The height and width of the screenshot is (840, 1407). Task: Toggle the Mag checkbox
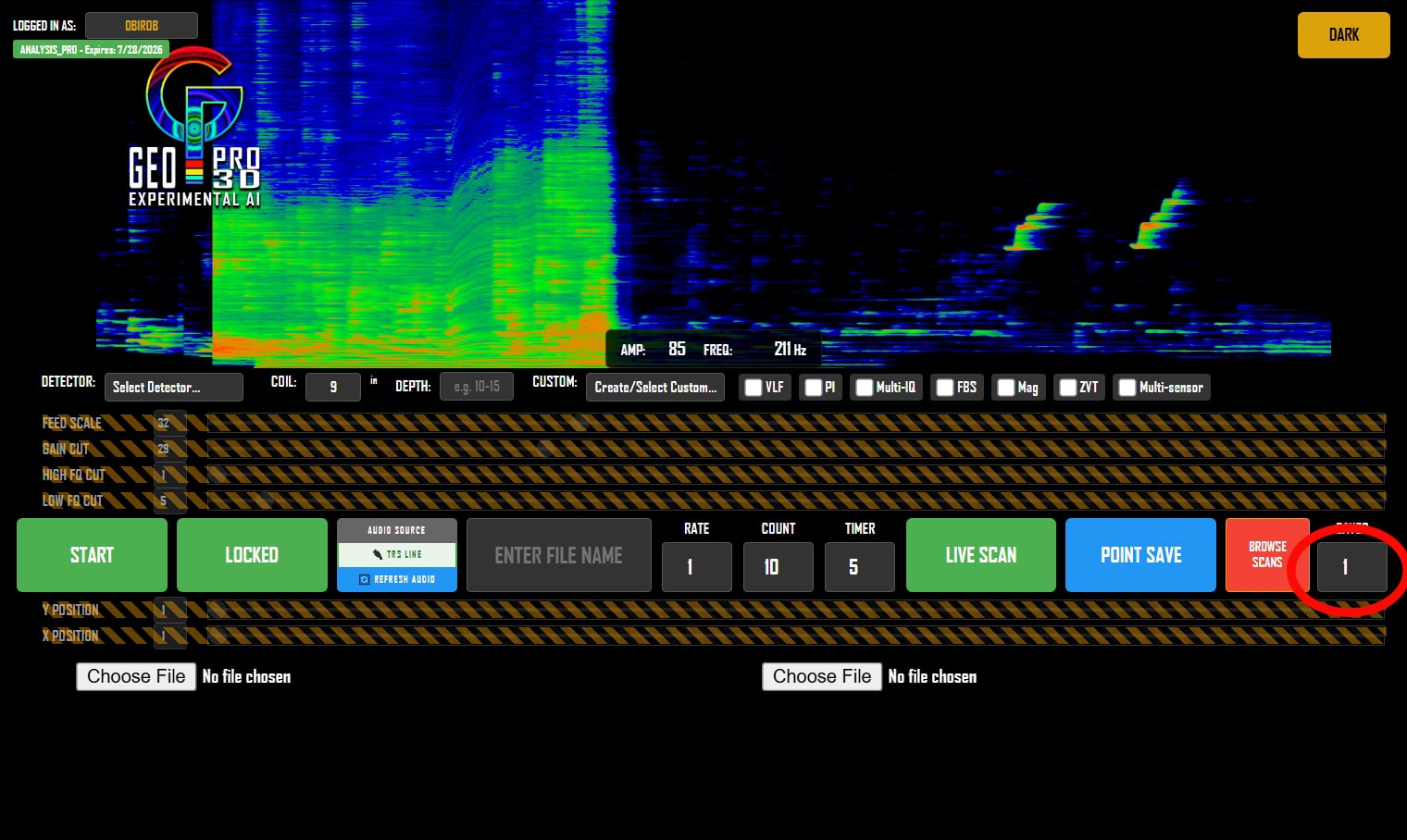(x=1005, y=388)
